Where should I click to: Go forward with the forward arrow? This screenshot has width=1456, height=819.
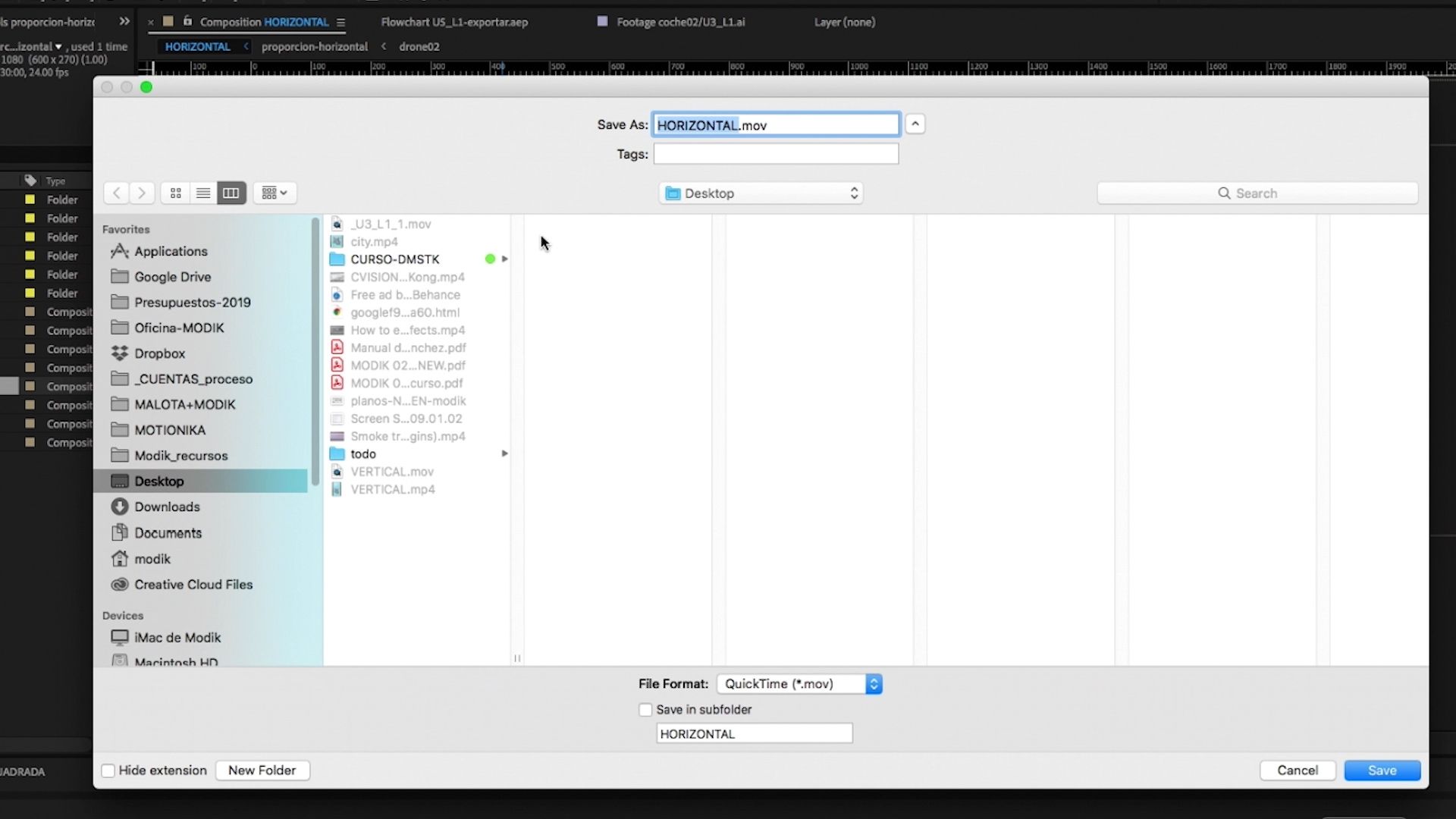[x=142, y=193]
